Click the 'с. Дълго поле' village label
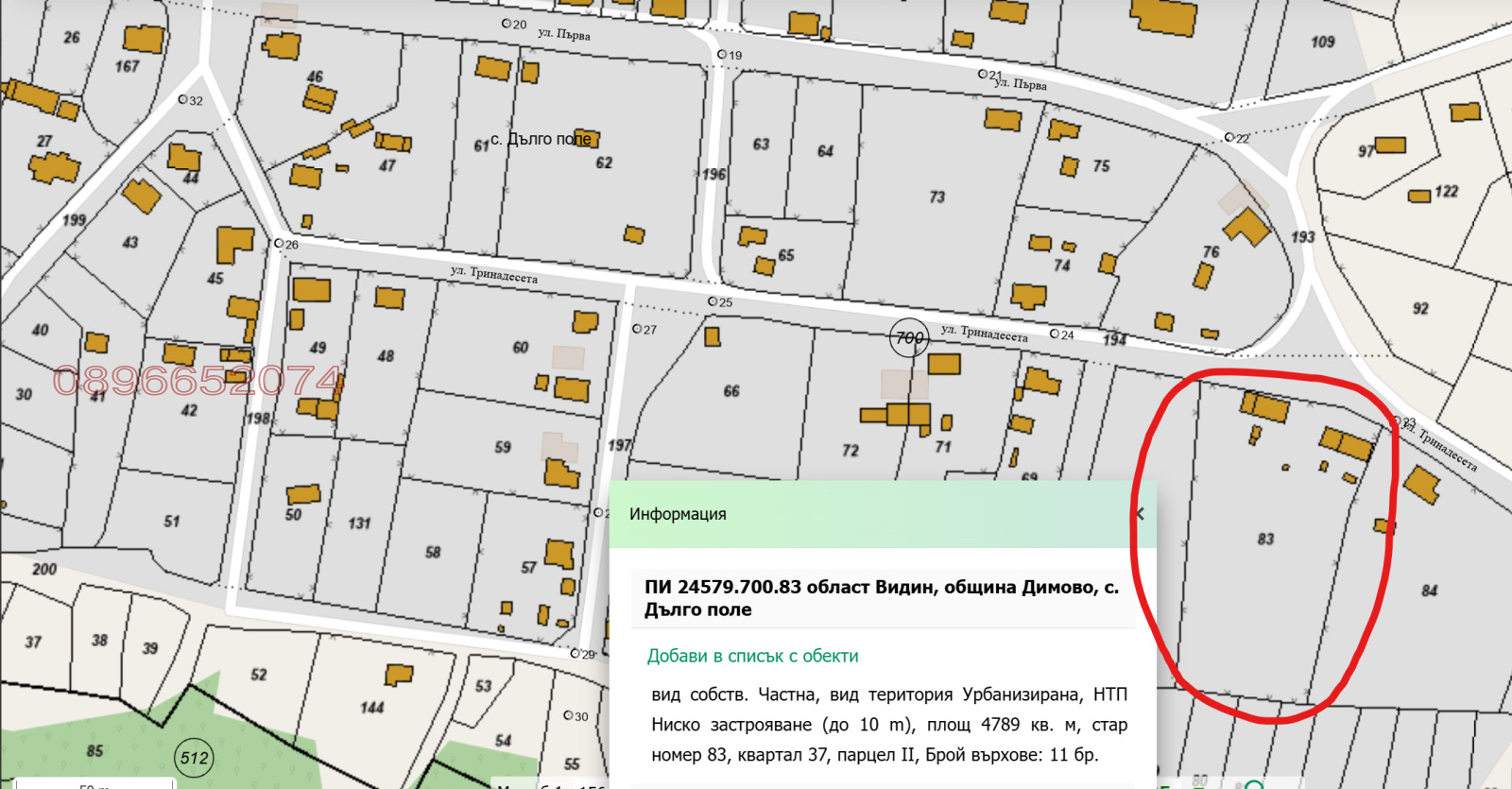This screenshot has height=789, width=1512. coord(541,139)
